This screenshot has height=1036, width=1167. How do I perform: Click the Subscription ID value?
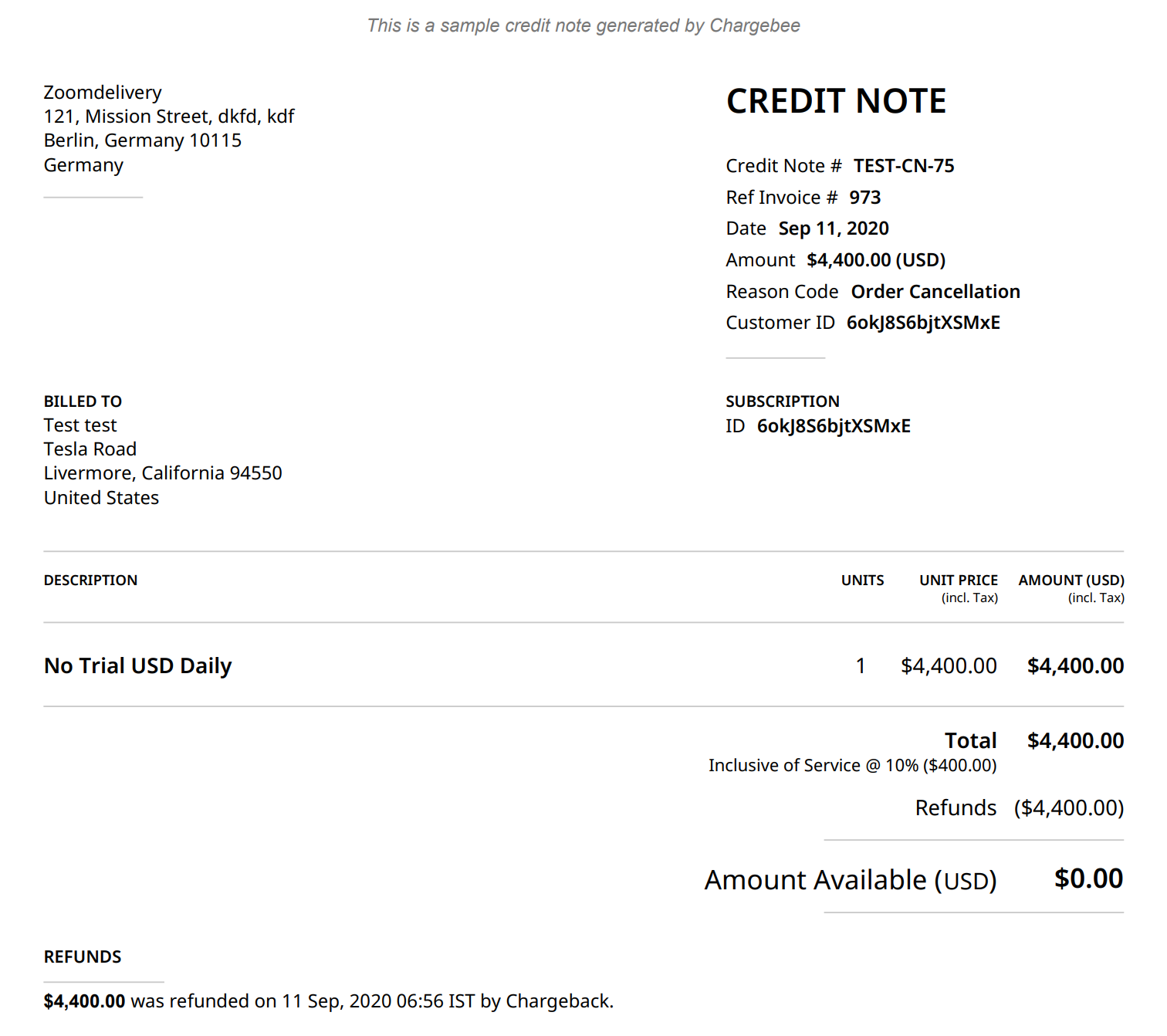pyautogui.click(x=833, y=426)
